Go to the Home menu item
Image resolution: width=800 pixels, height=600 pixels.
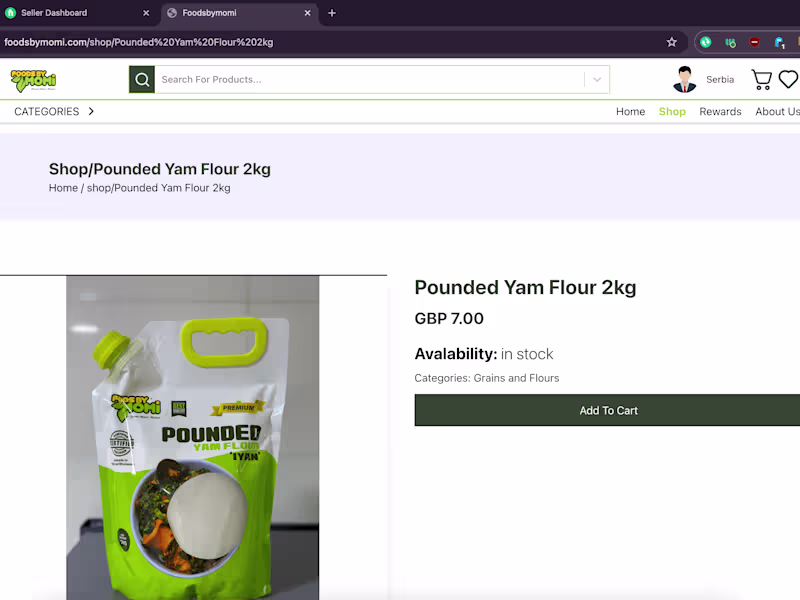(x=630, y=111)
